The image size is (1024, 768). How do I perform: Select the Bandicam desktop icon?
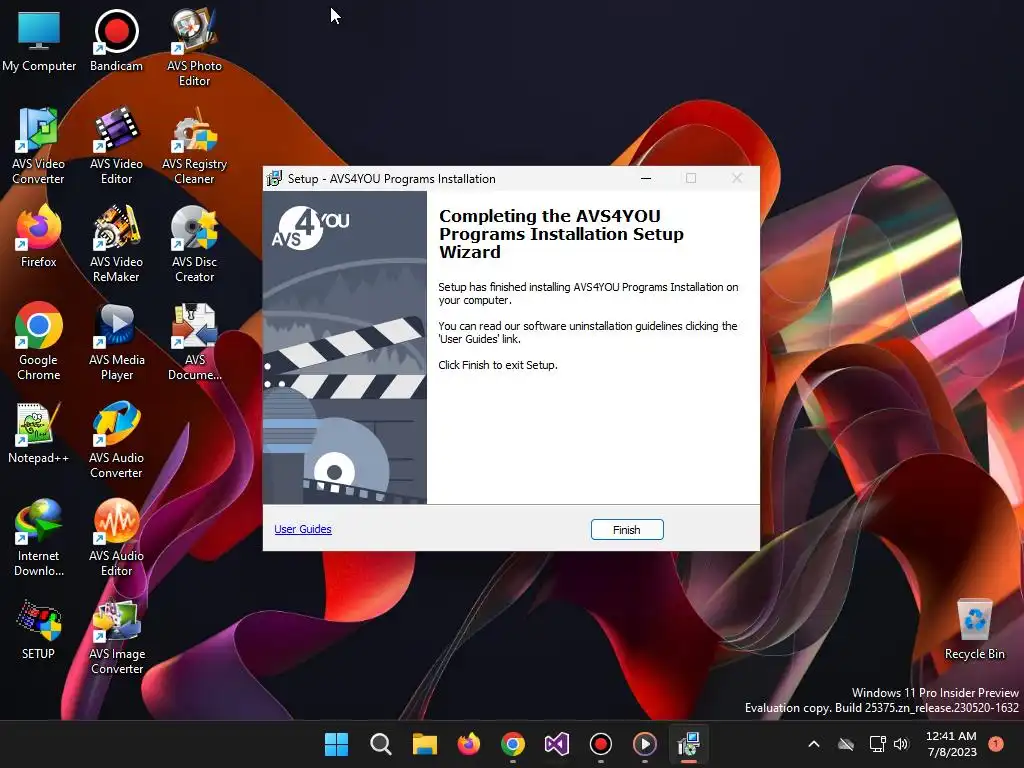[x=116, y=42]
